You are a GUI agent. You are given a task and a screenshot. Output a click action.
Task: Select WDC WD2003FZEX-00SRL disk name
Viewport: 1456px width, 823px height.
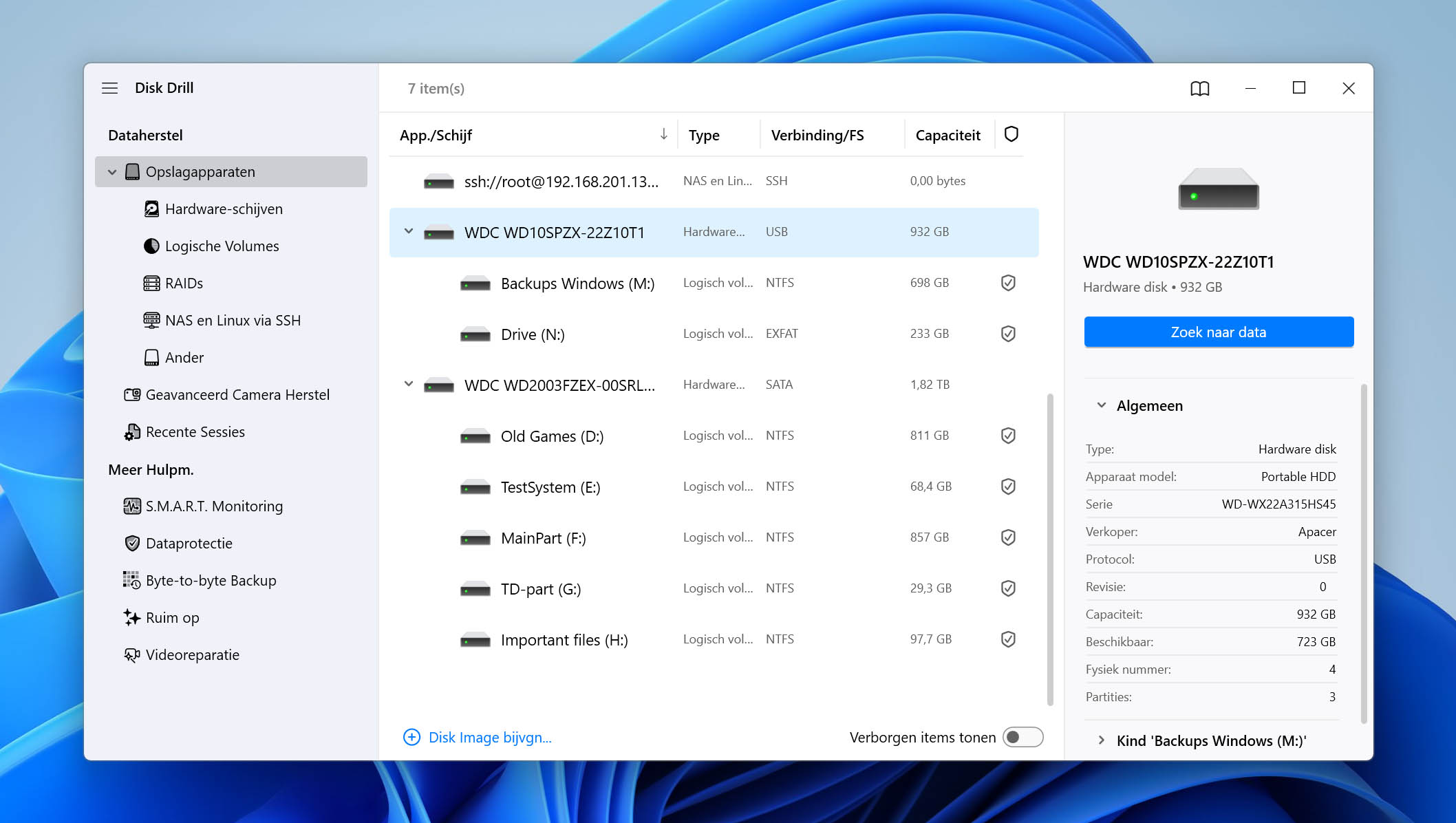559,385
